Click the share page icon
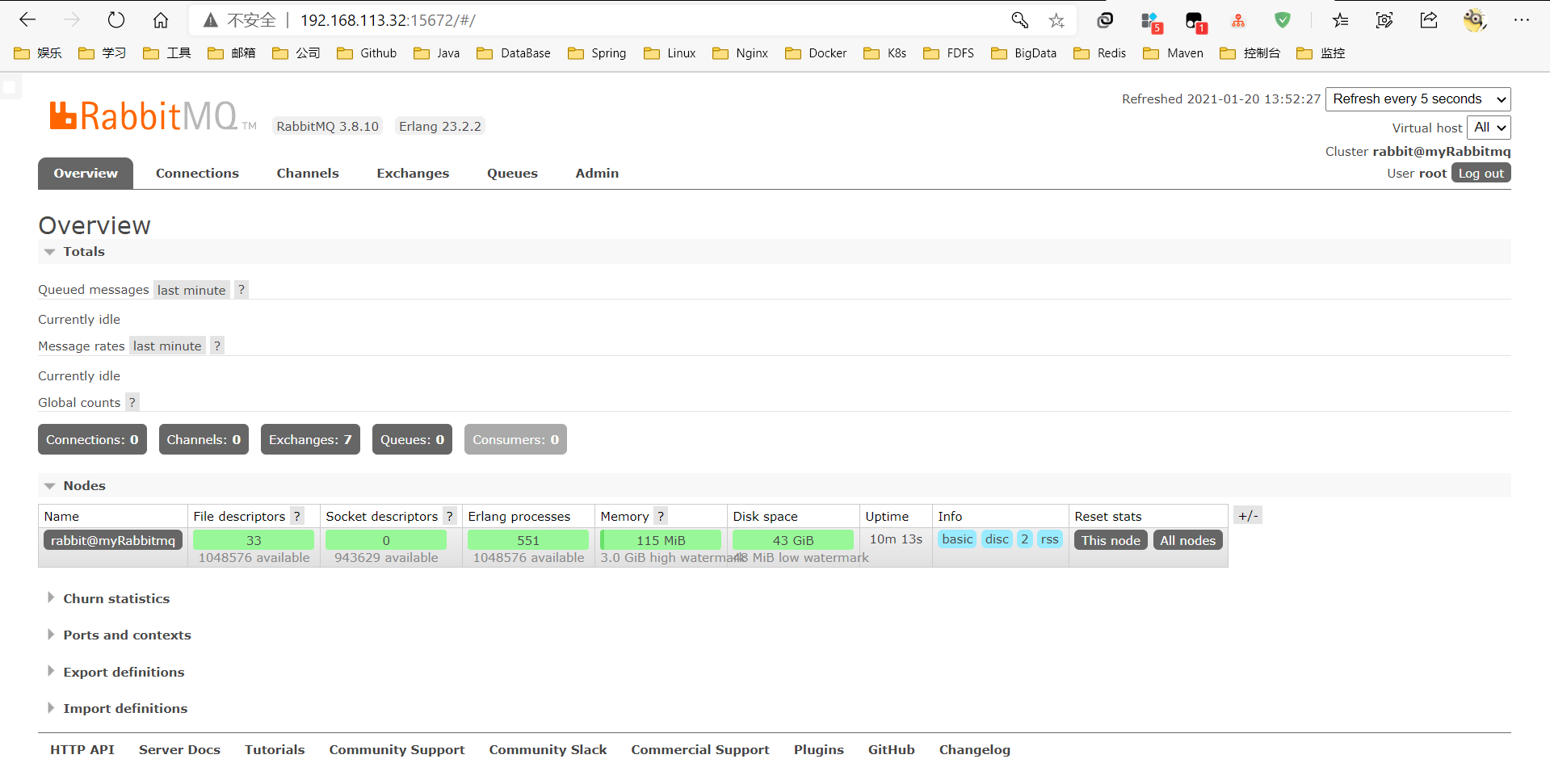This screenshot has width=1550, height=784. pos(1429,20)
